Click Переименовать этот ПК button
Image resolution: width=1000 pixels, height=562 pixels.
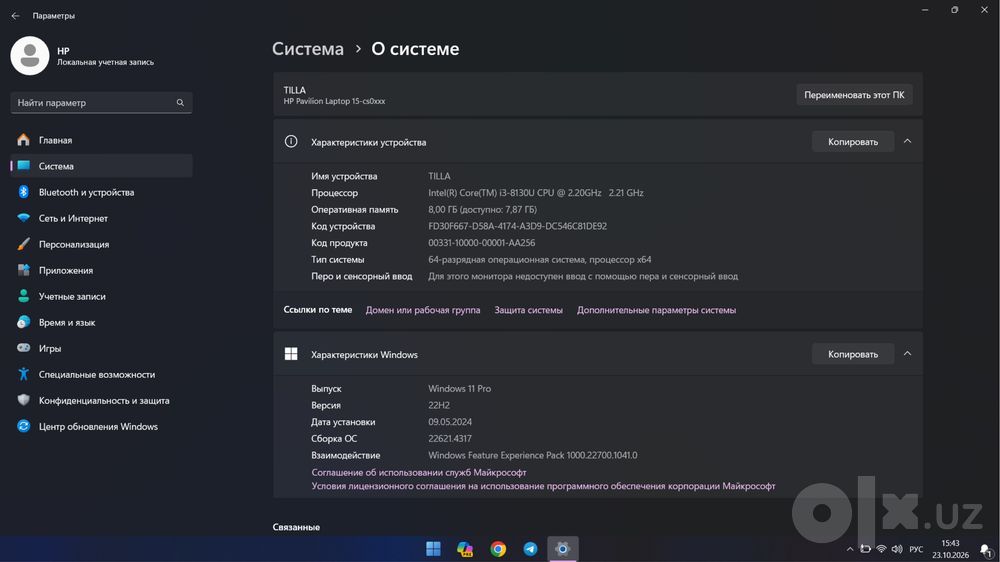tap(854, 95)
